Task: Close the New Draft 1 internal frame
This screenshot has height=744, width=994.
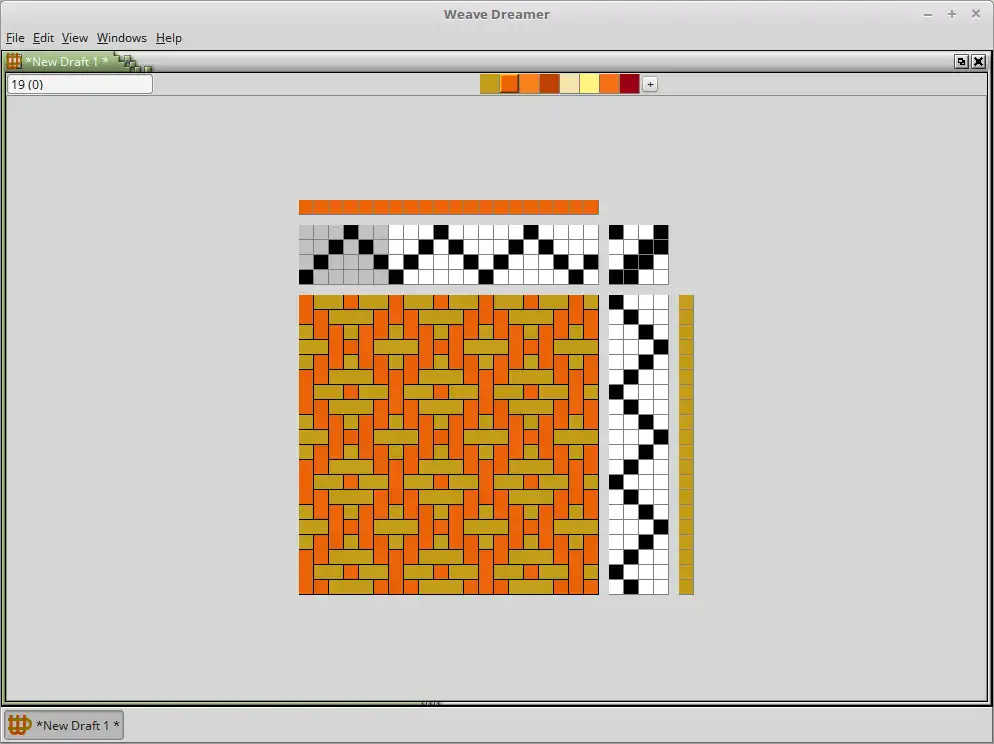Action: tap(978, 61)
